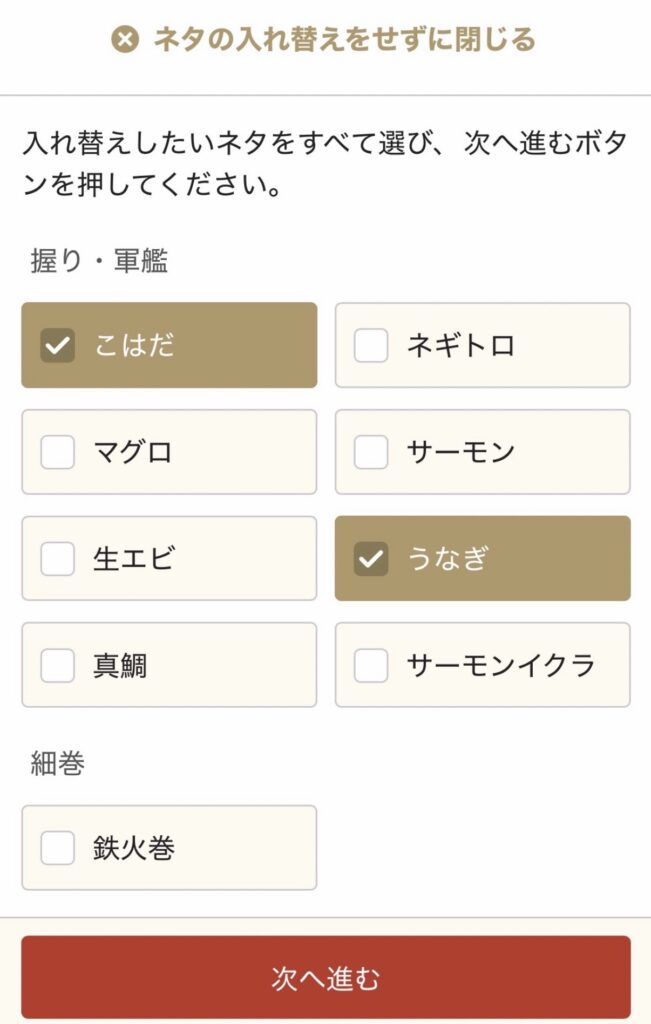Select the サーモンイクラ card
This screenshot has height=1024, width=651.
482,665
